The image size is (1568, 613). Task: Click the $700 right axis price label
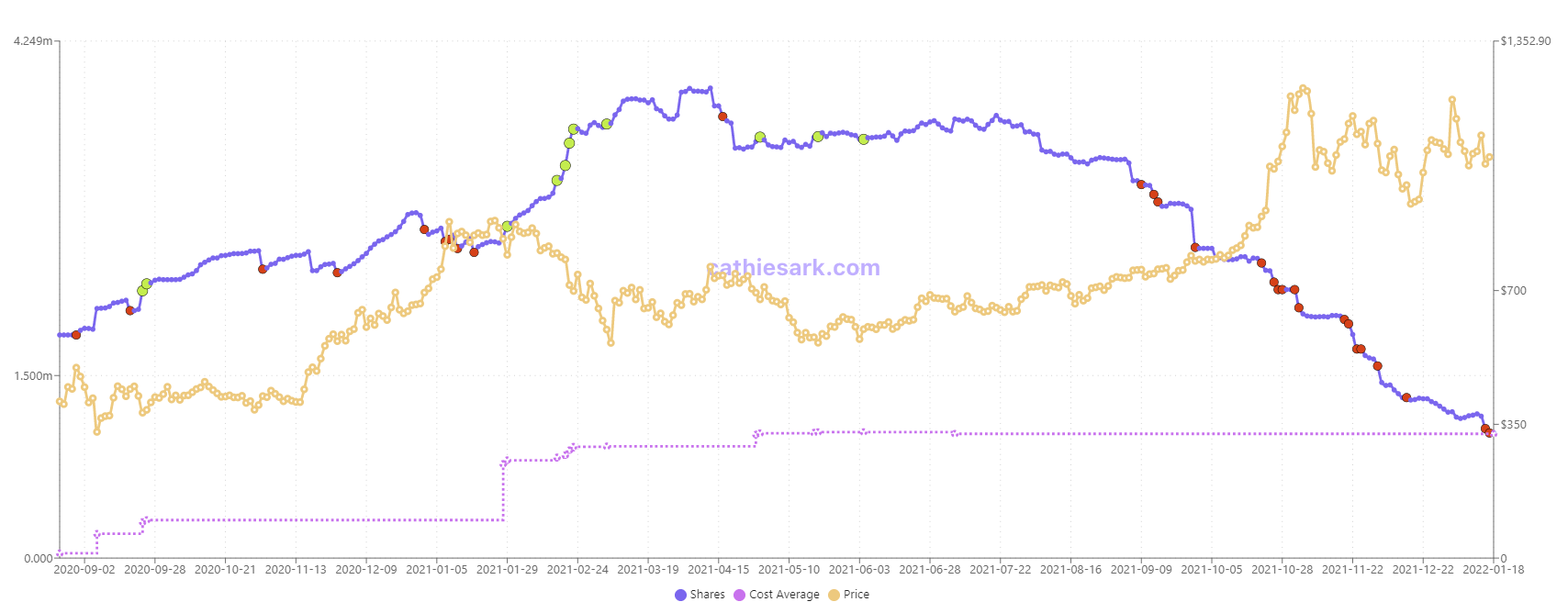coord(1513,291)
